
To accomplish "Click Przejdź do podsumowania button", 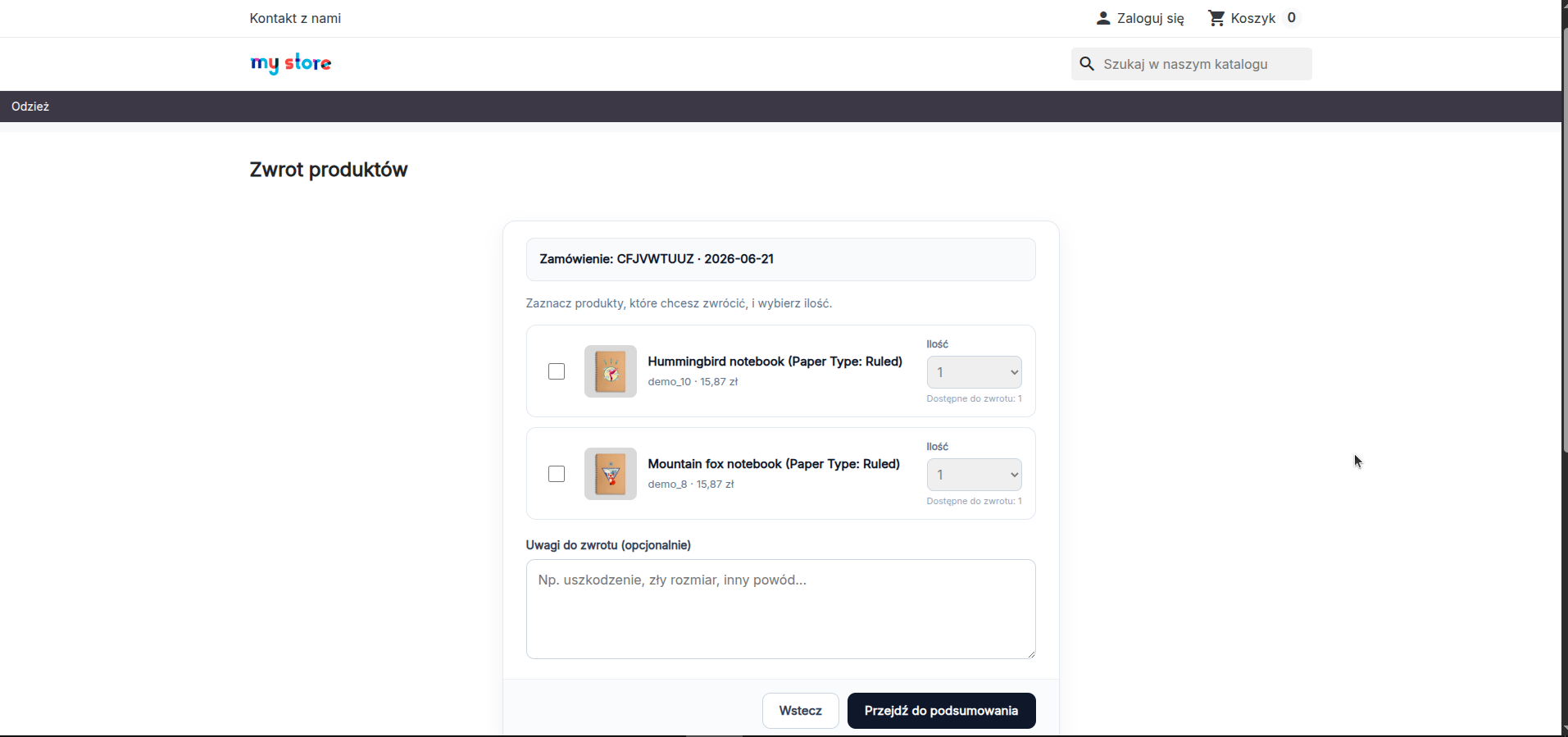I will tap(941, 711).
